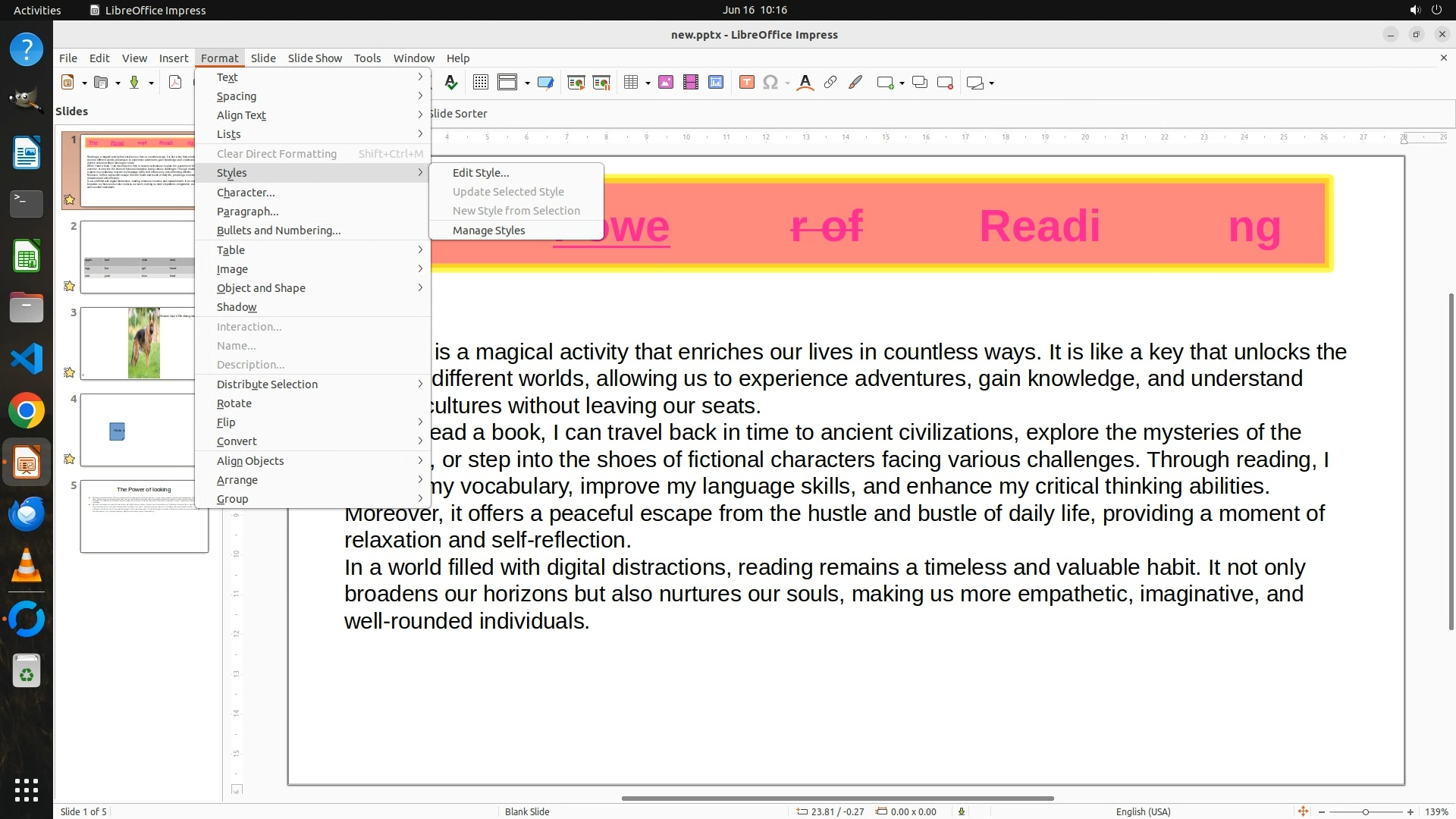Screen dimensions: 1456x819
Task: Click the Start from First Slide icon
Action: click(576, 83)
